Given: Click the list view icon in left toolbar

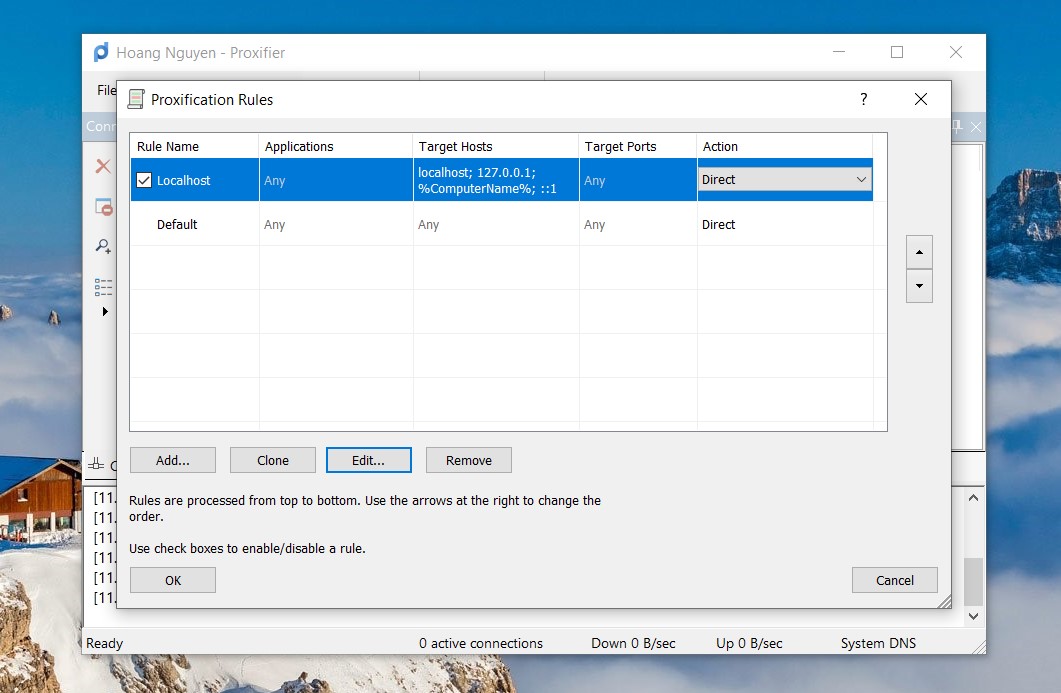Looking at the screenshot, I should (x=103, y=286).
